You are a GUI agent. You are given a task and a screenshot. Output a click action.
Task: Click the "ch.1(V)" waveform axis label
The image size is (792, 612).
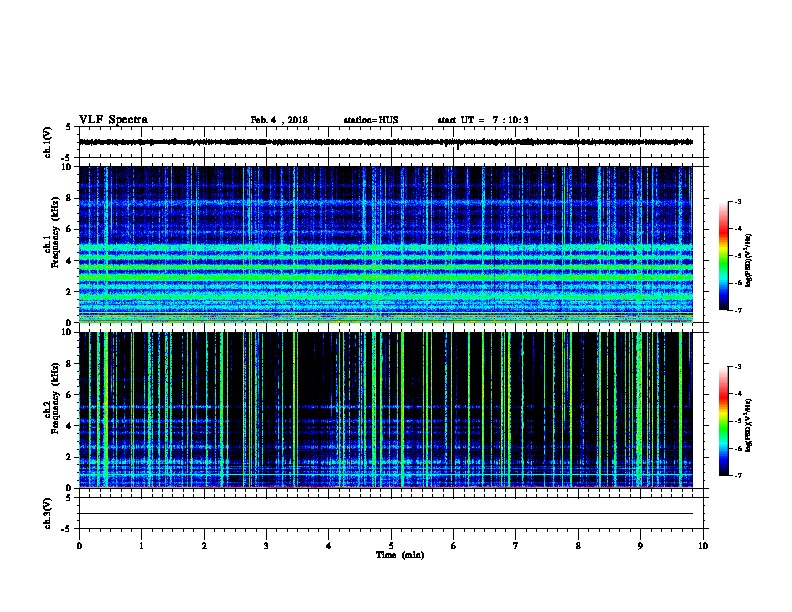tap(47, 142)
